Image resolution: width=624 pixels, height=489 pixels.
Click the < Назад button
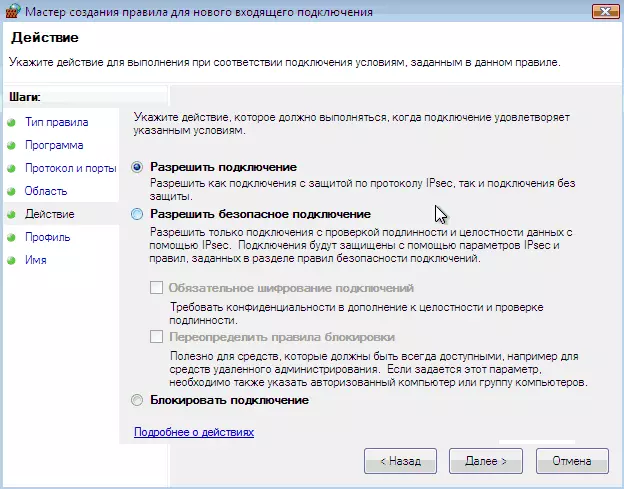tap(400, 461)
